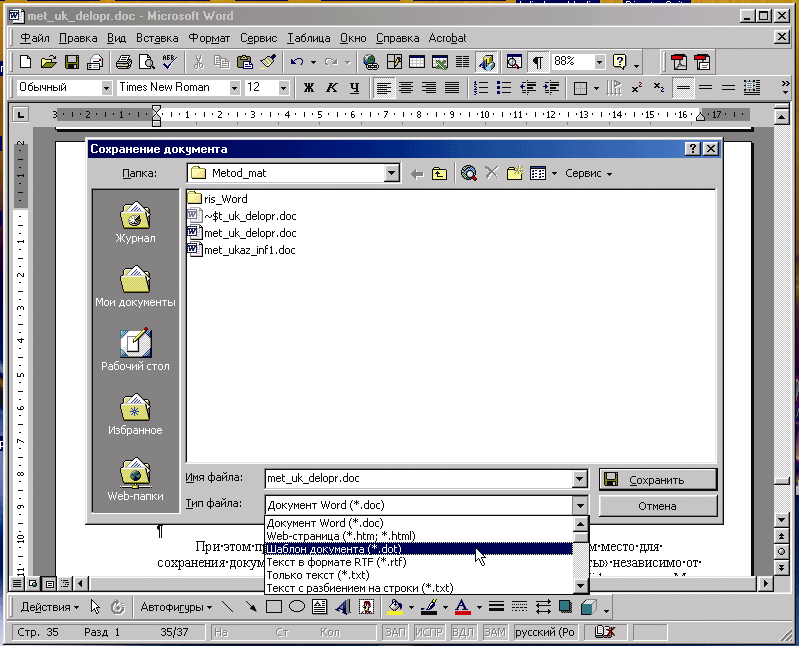
Task: Click the Font Color A swatch
Action: tap(463, 607)
